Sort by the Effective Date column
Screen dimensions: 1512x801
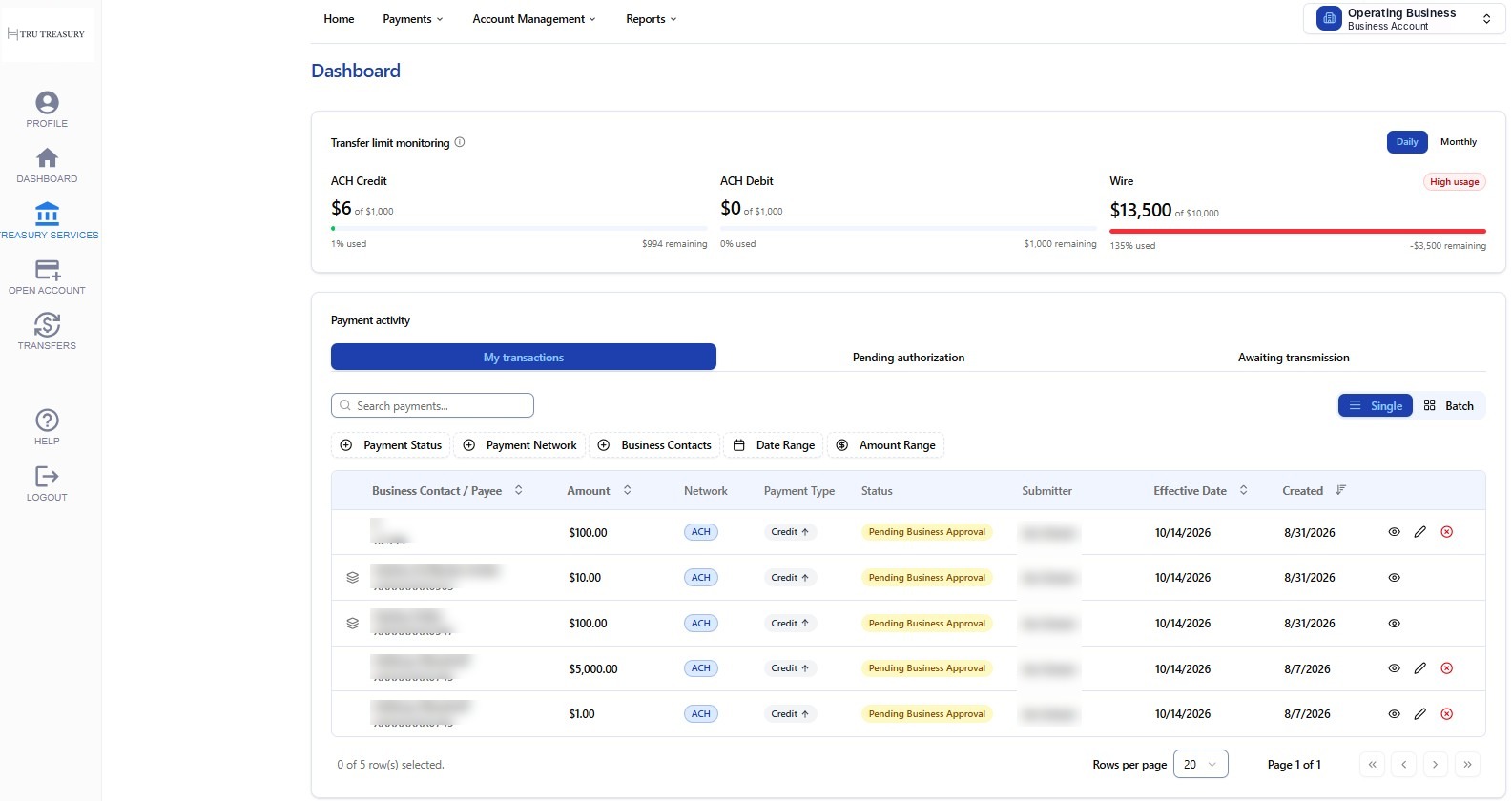pos(1200,491)
